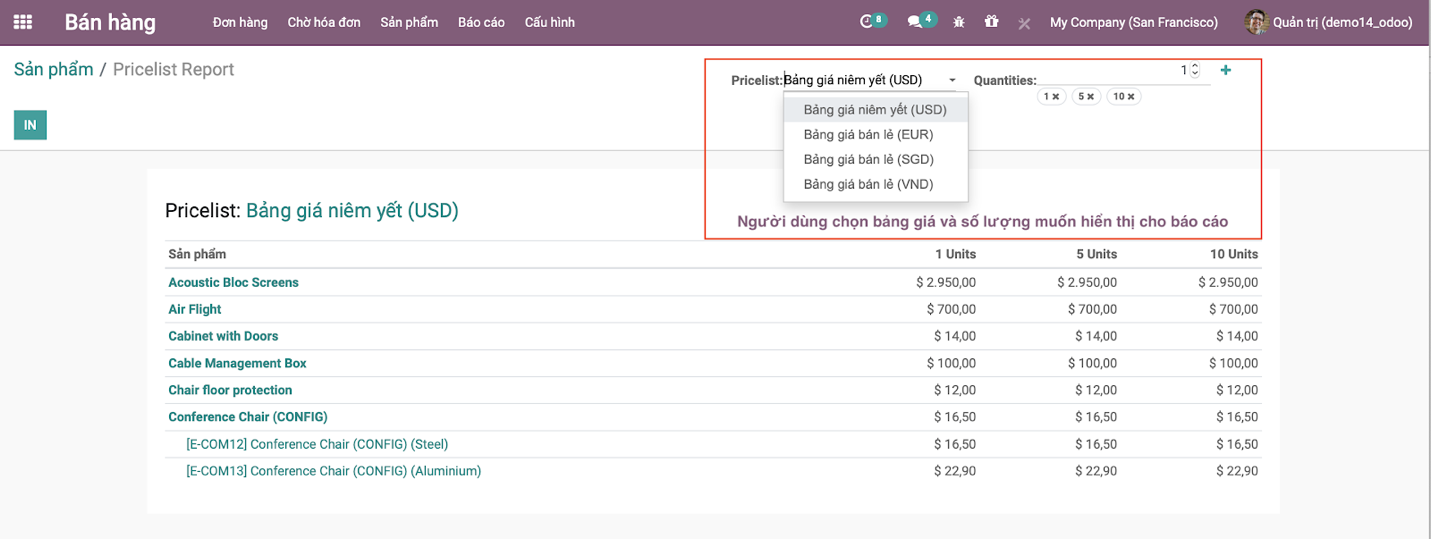Click the quantity stepper arrows
Viewport: 1431px width, 539px height.
click(1195, 70)
